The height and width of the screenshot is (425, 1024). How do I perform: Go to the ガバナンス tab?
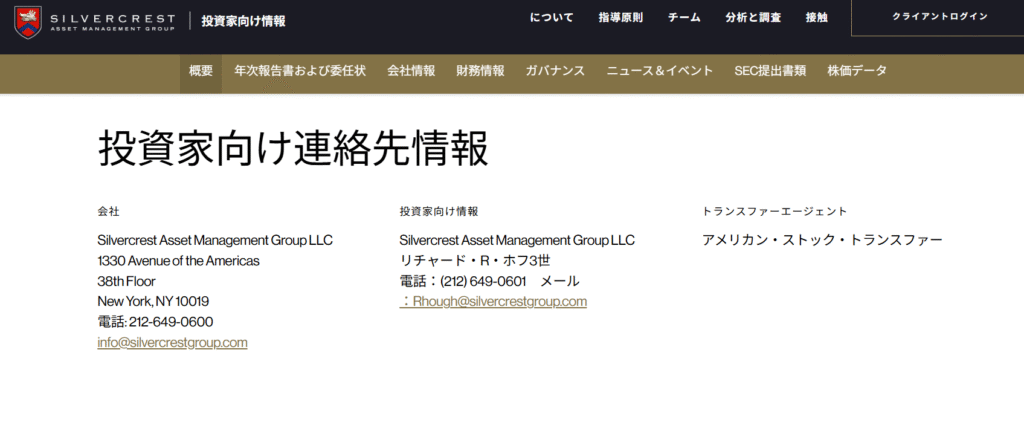pos(555,71)
